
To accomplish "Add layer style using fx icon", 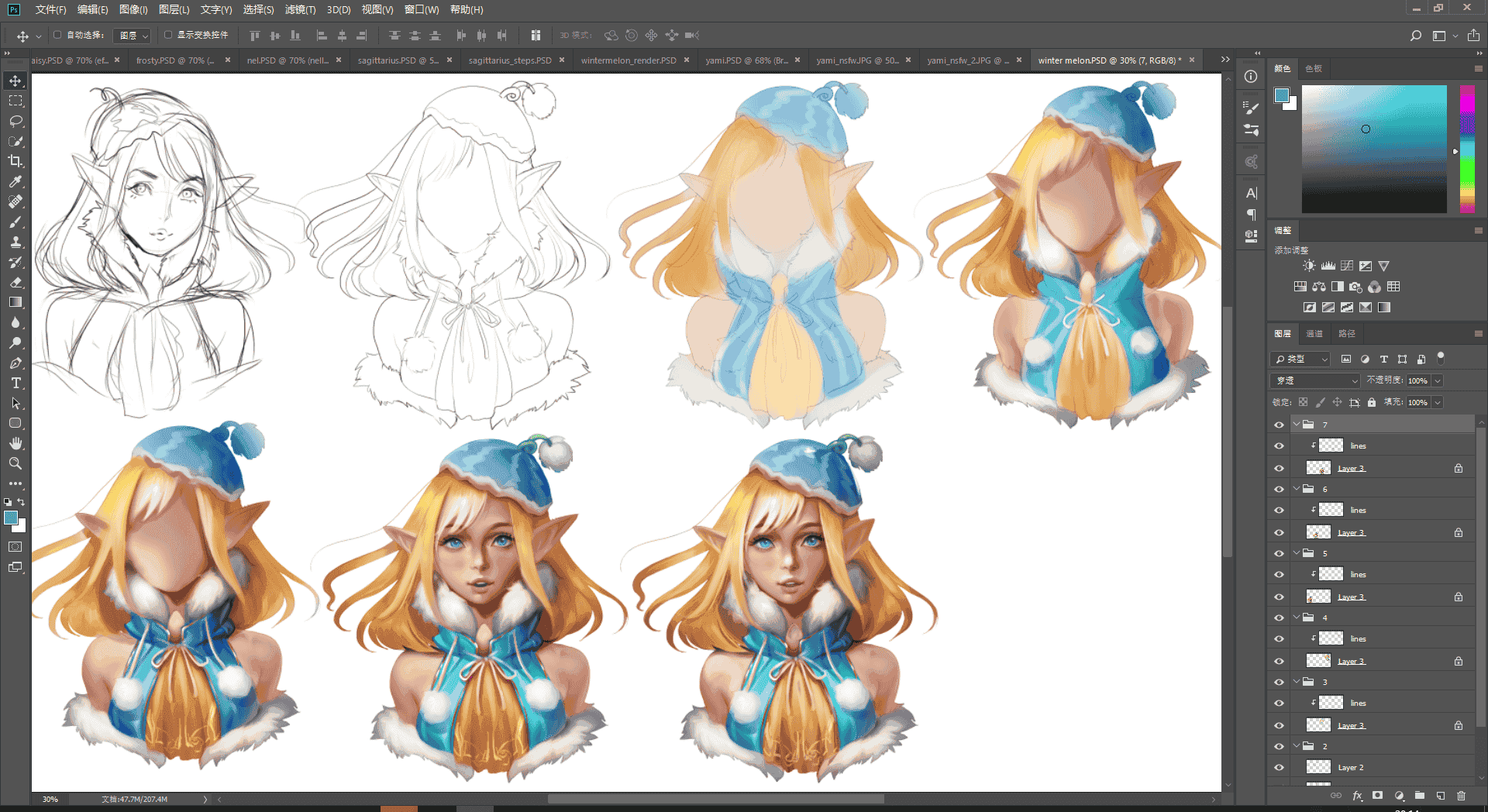I will (1357, 796).
